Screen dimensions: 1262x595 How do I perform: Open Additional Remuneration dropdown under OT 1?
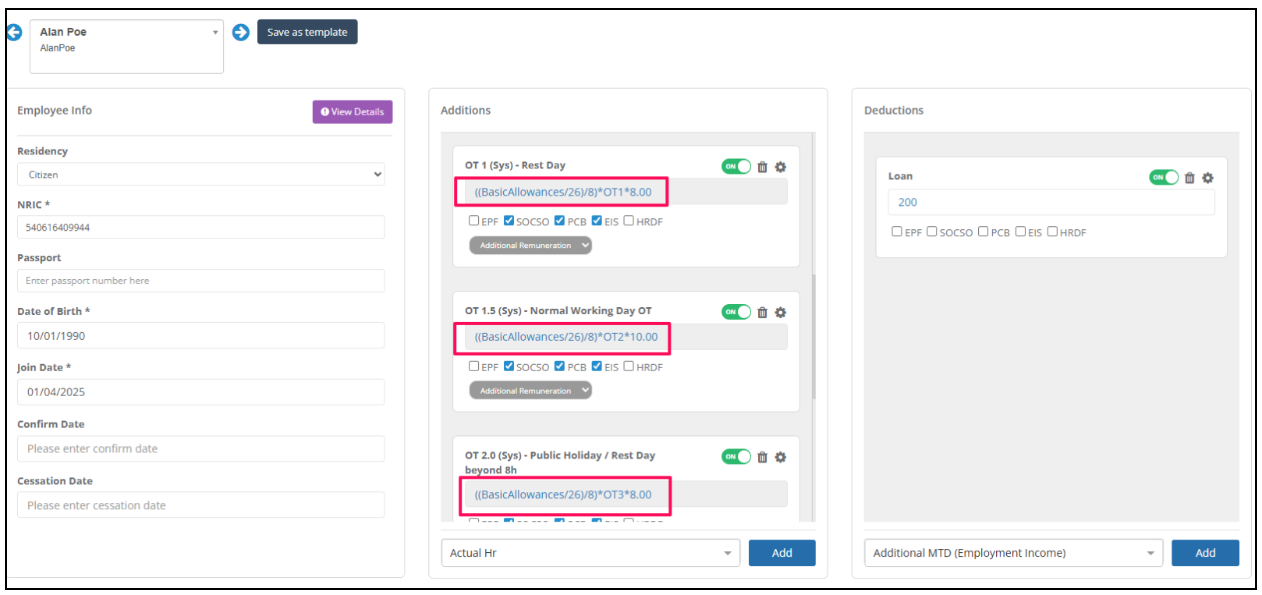click(531, 245)
